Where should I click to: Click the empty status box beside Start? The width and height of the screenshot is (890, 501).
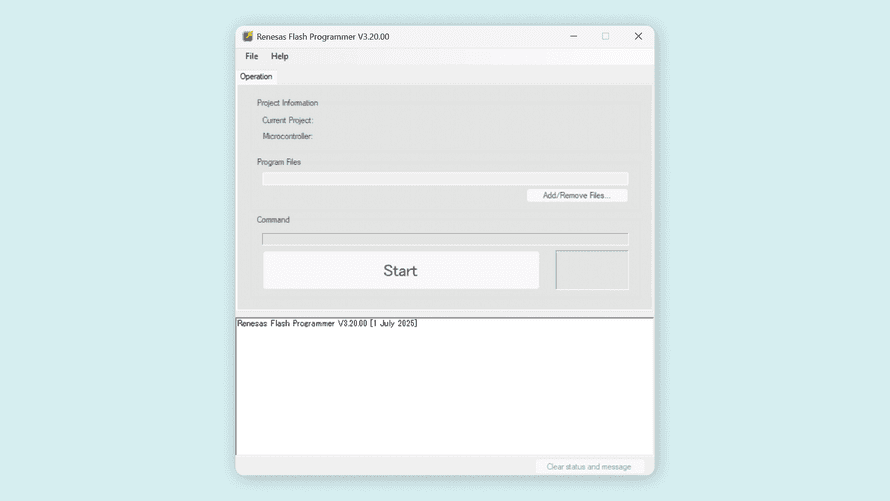(592, 270)
